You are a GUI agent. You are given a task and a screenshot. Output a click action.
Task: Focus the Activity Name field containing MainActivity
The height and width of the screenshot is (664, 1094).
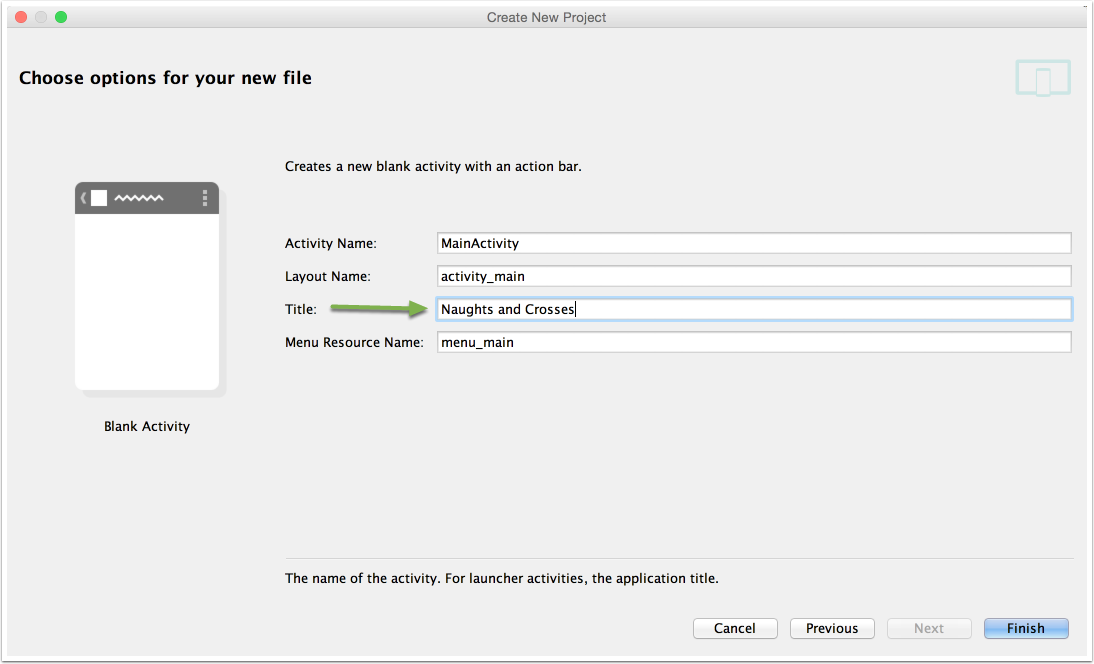coord(754,243)
